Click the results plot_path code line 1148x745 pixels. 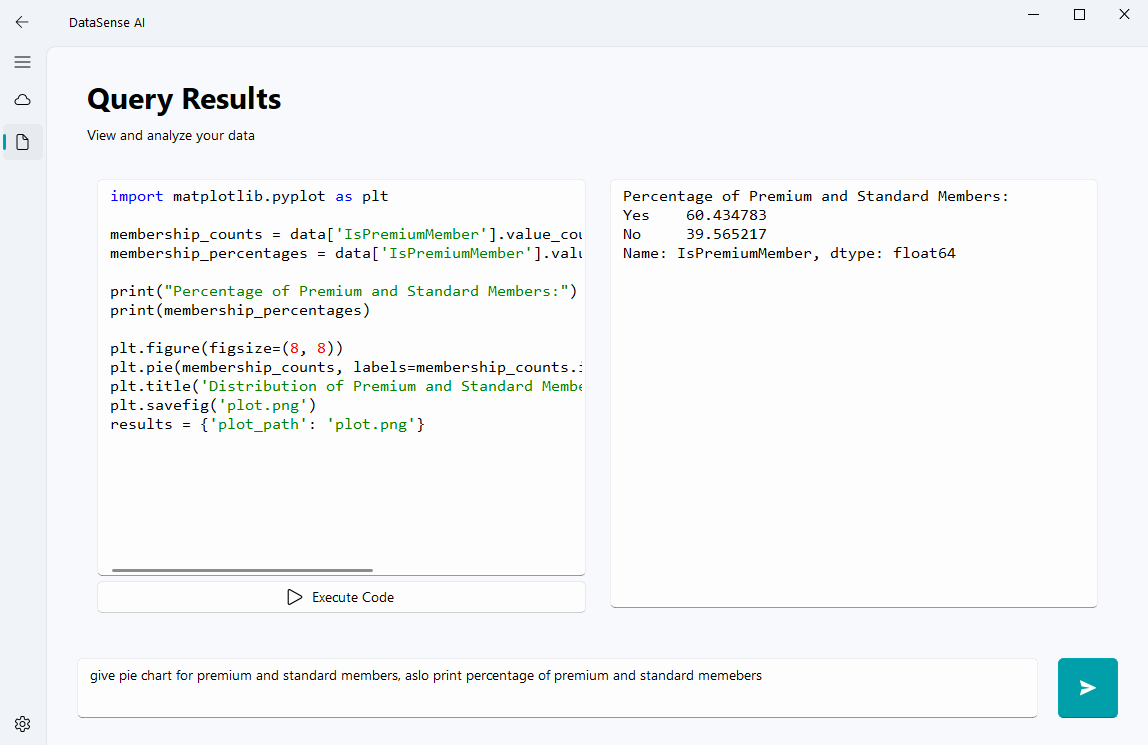pyautogui.click(x=268, y=425)
